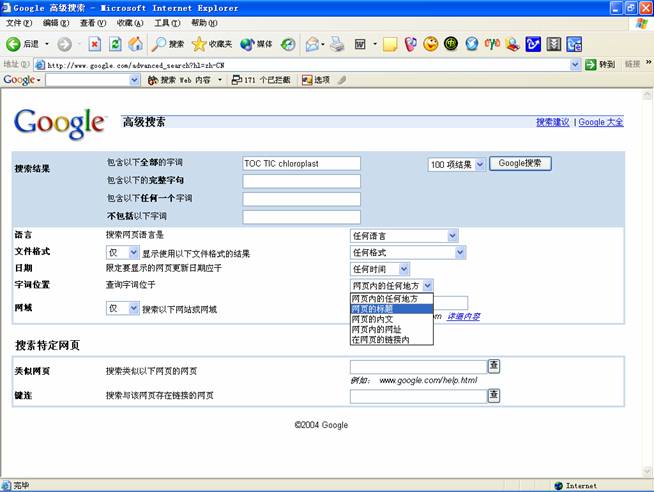Click Google toolbar highlighter pencil icon

point(342,80)
